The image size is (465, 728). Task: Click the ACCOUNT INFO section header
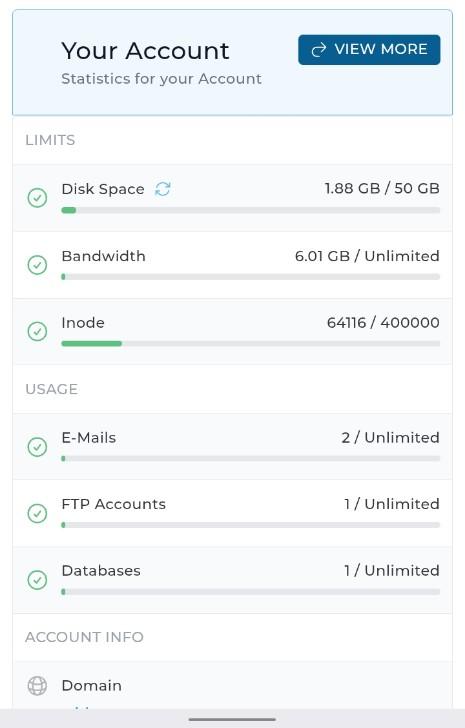(x=84, y=637)
